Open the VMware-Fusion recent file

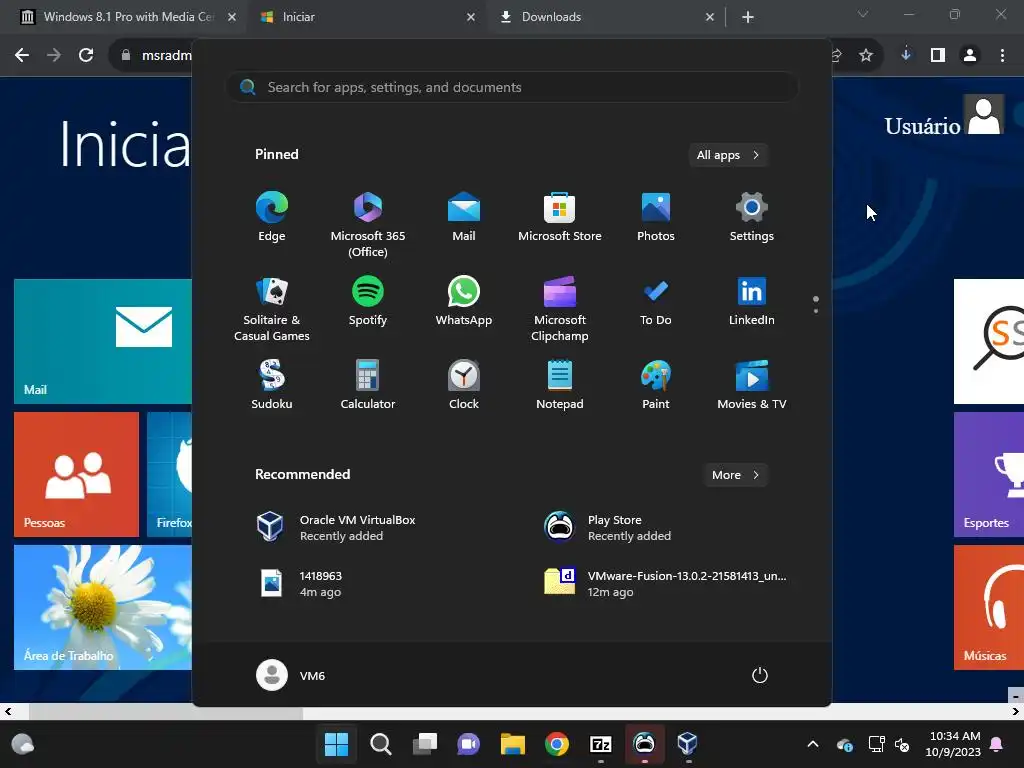click(666, 584)
